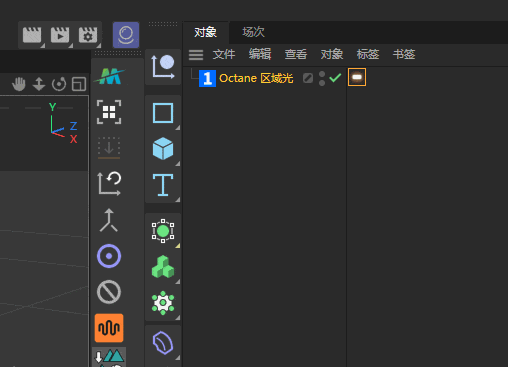Select the three-way axis arrow icon
This screenshot has width=508, height=367.
pos(109,220)
